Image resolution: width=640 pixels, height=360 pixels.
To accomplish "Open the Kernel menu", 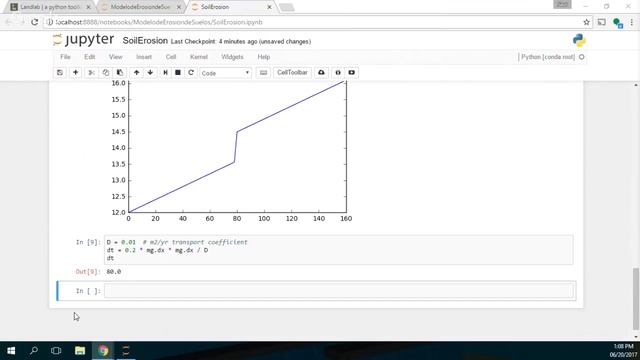I will click(x=199, y=57).
